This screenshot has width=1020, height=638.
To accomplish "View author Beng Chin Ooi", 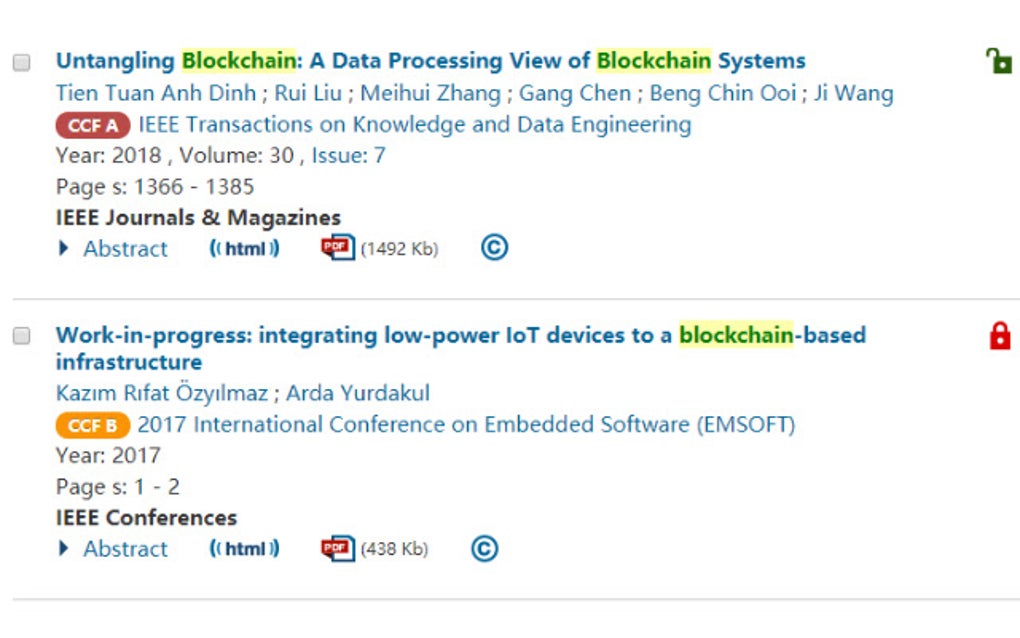I will click(x=722, y=93).
